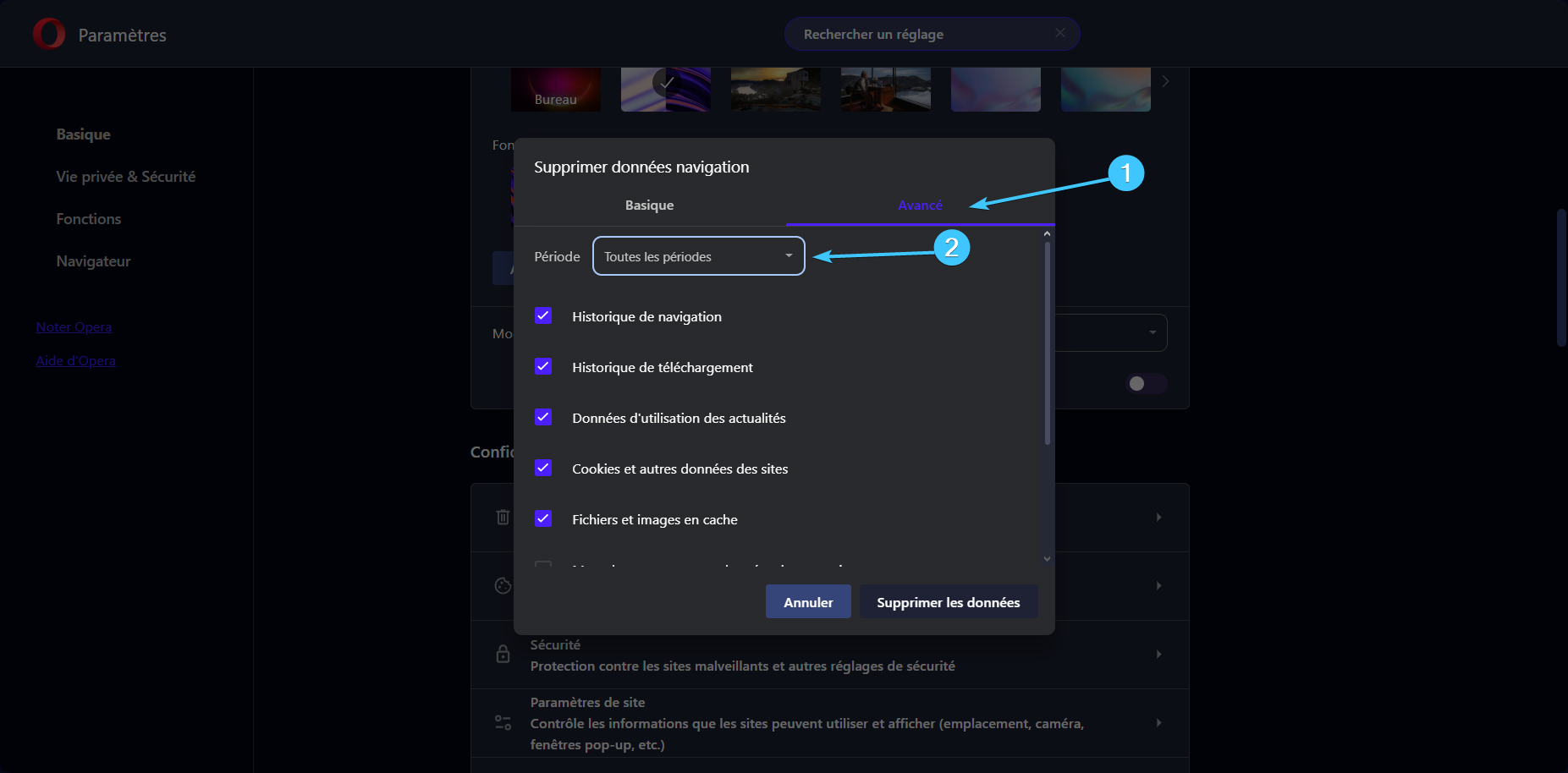Click the site settings sliders icon
1568x773 pixels.
click(x=503, y=722)
